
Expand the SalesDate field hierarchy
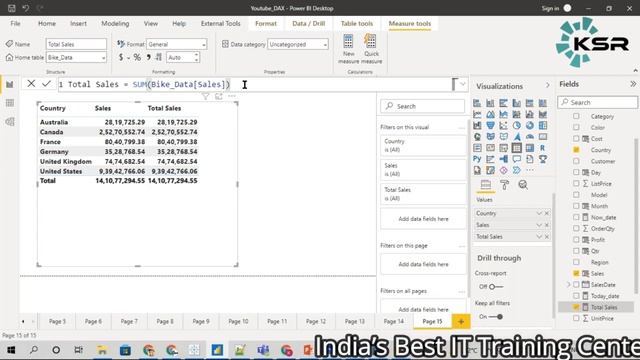(568, 284)
